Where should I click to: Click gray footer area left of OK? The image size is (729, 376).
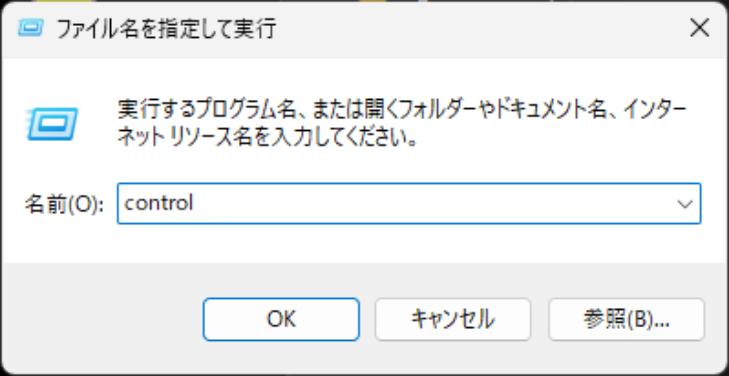click(x=102, y=319)
